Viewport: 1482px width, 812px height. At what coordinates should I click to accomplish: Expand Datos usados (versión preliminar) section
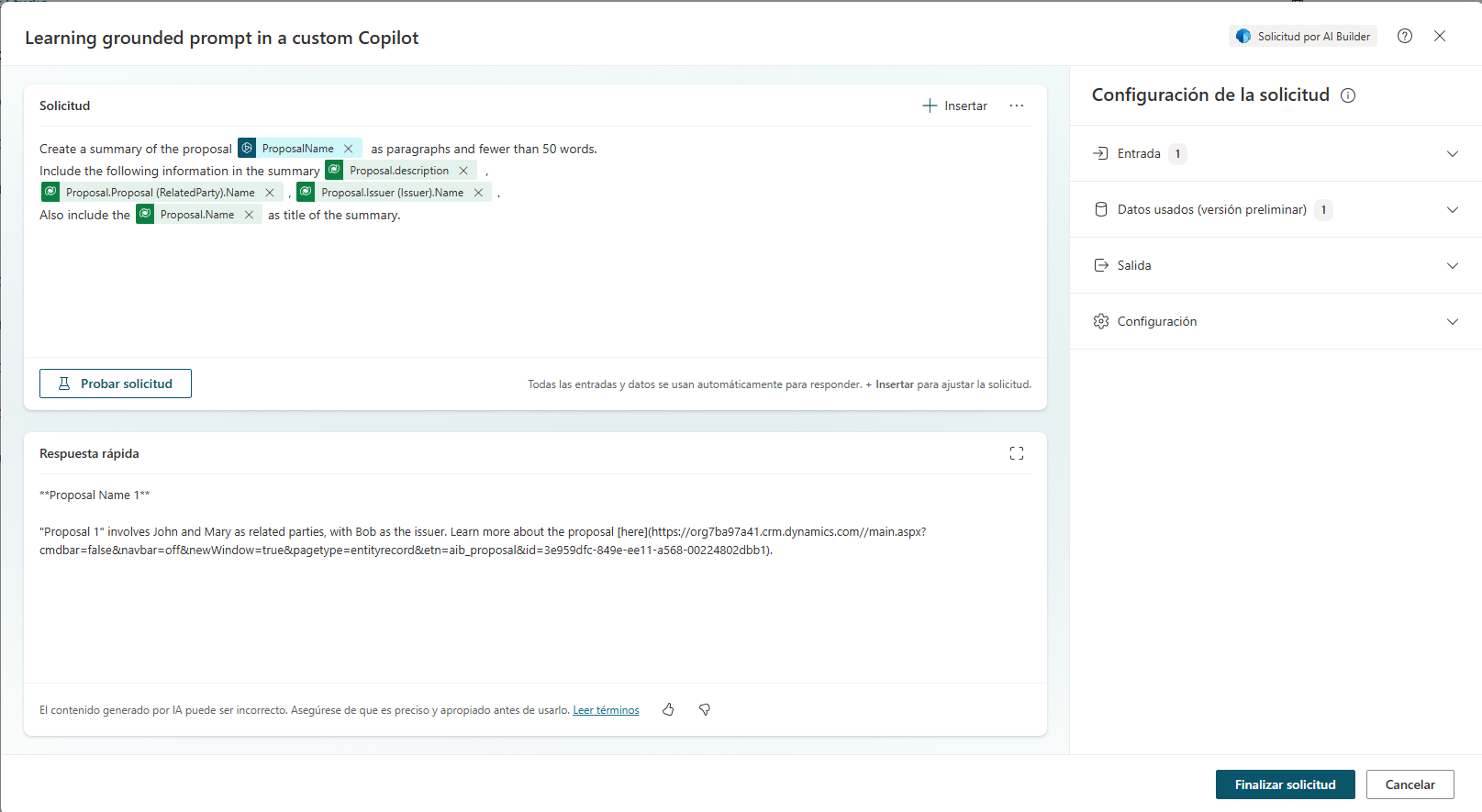[1276, 209]
